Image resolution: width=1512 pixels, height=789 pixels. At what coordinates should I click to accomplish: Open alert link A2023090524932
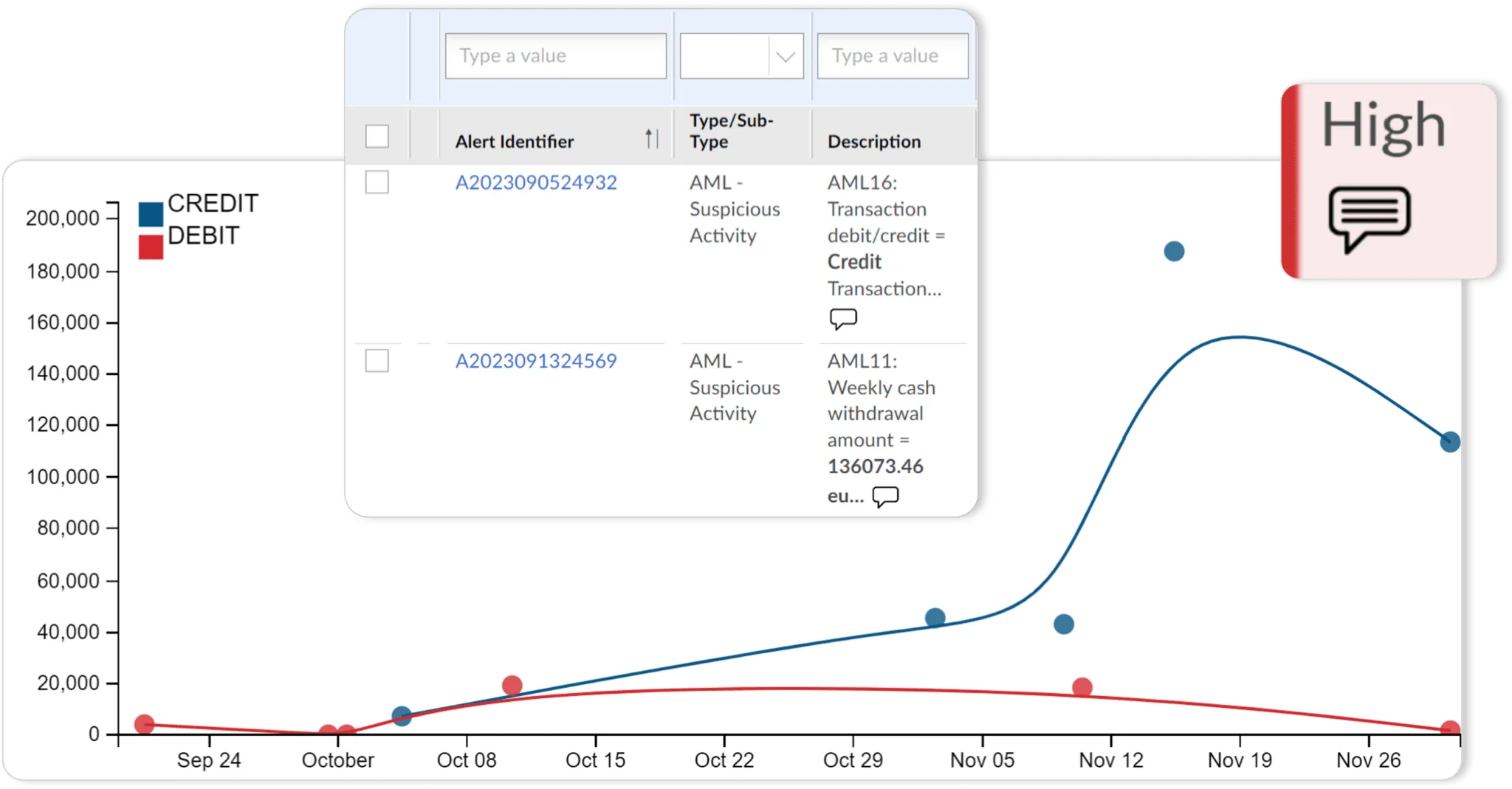point(536,182)
